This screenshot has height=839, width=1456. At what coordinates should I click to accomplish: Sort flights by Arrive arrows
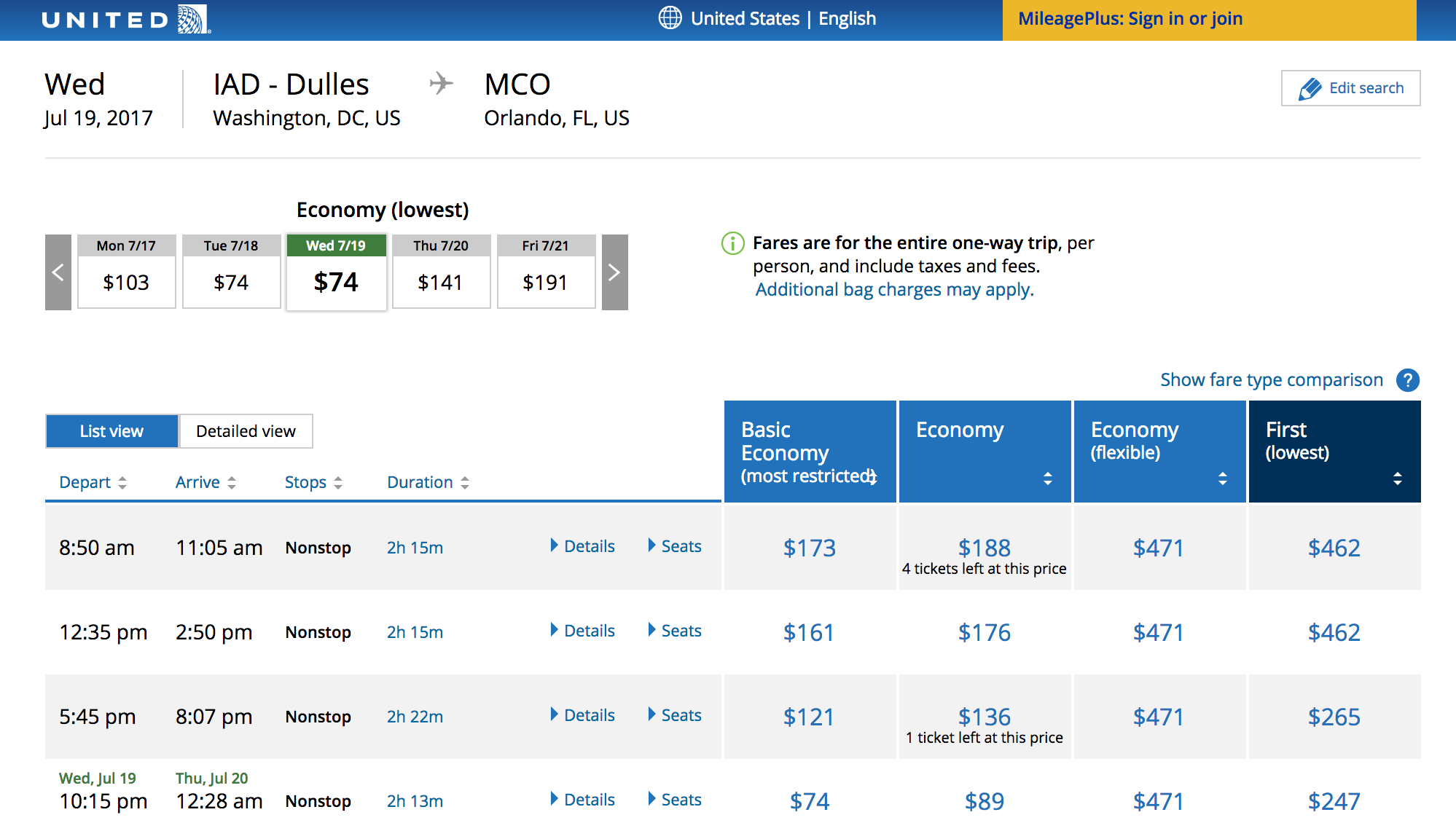(x=232, y=483)
